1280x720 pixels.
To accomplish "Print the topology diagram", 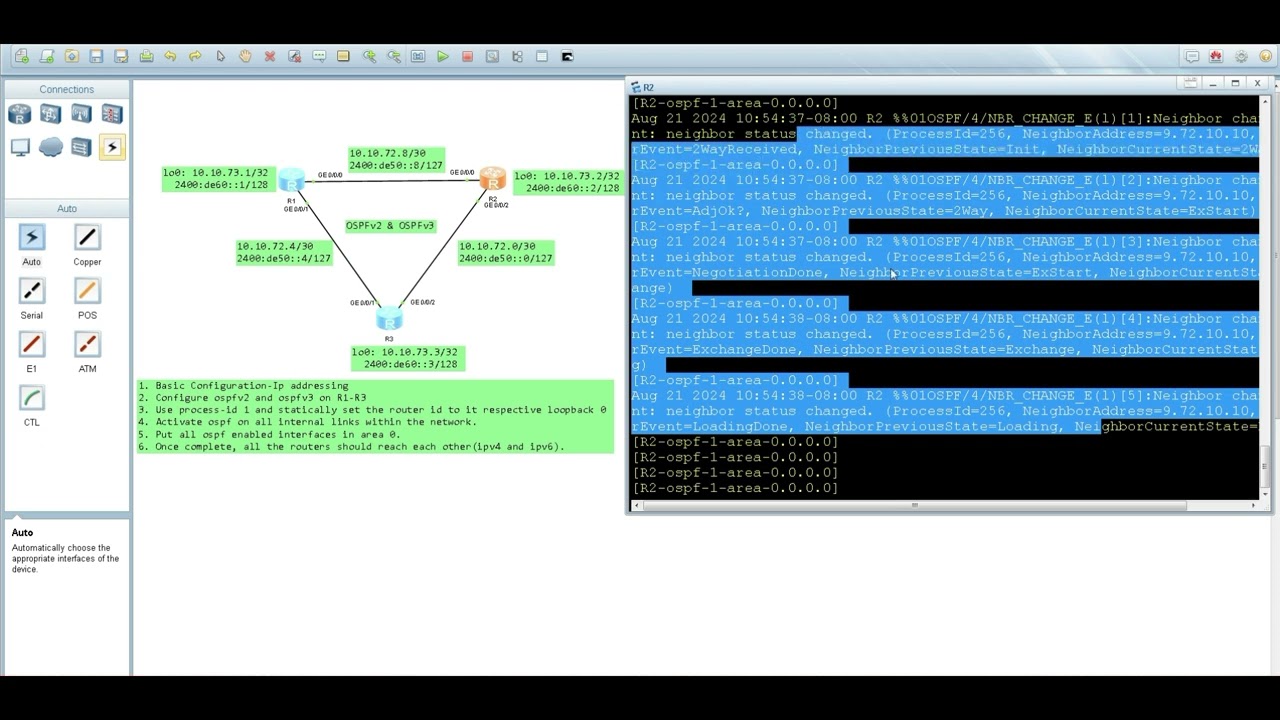I will 146,57.
